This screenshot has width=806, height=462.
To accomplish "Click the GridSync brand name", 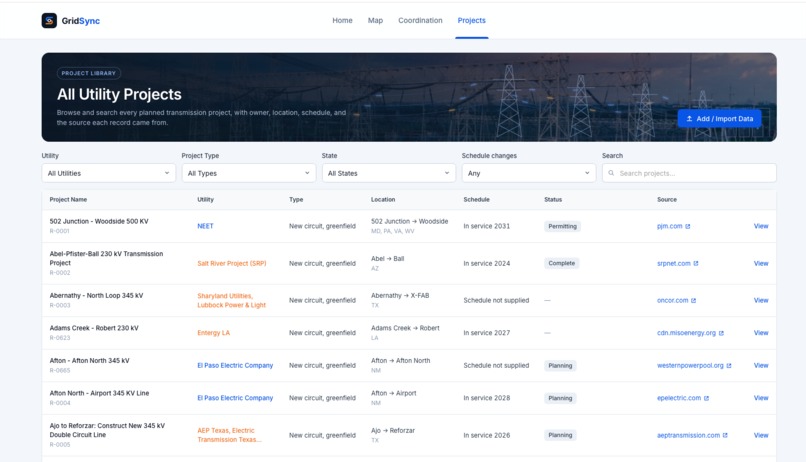I will pyautogui.click(x=81, y=21).
